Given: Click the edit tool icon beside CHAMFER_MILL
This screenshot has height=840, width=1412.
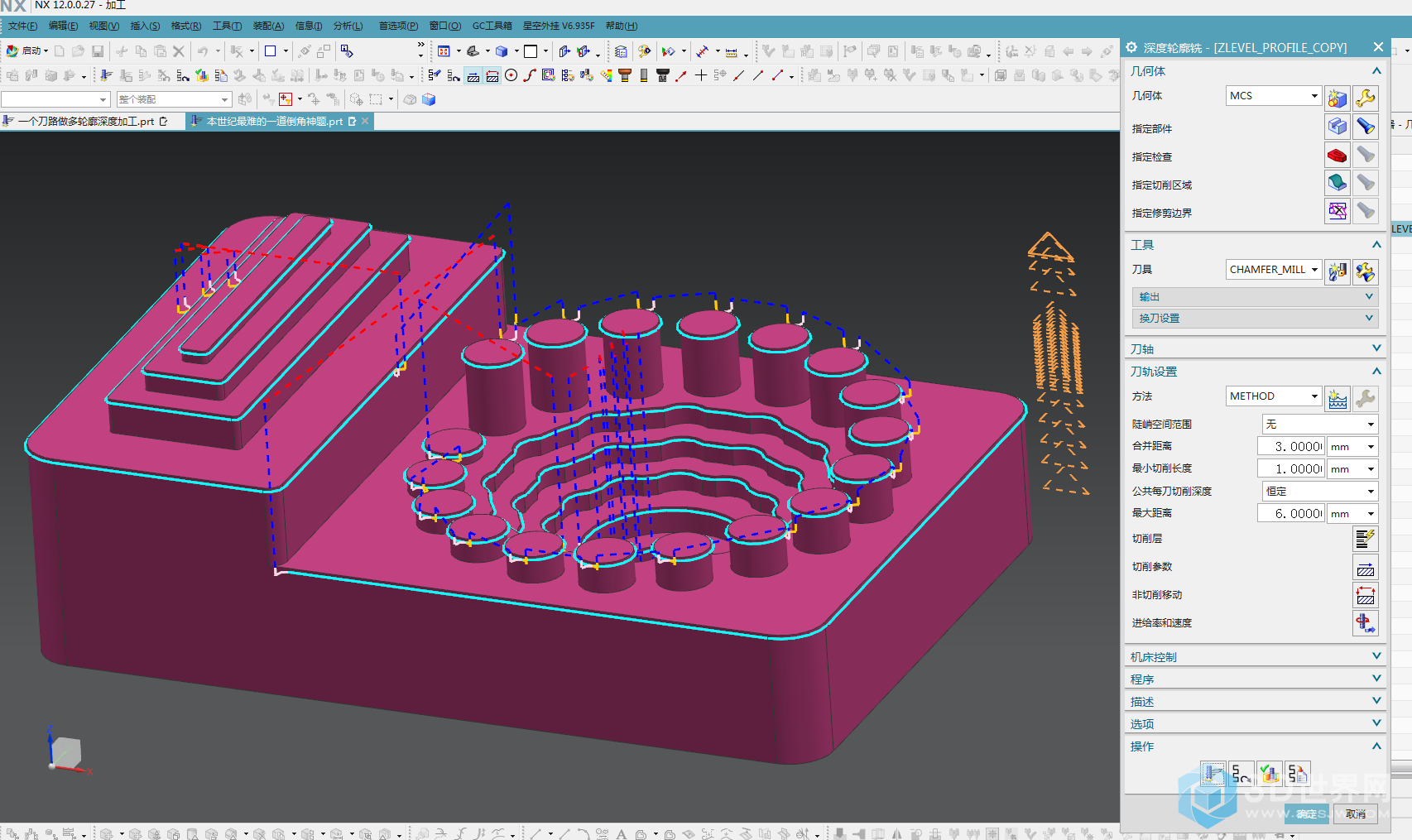Looking at the screenshot, I should click(x=1366, y=271).
